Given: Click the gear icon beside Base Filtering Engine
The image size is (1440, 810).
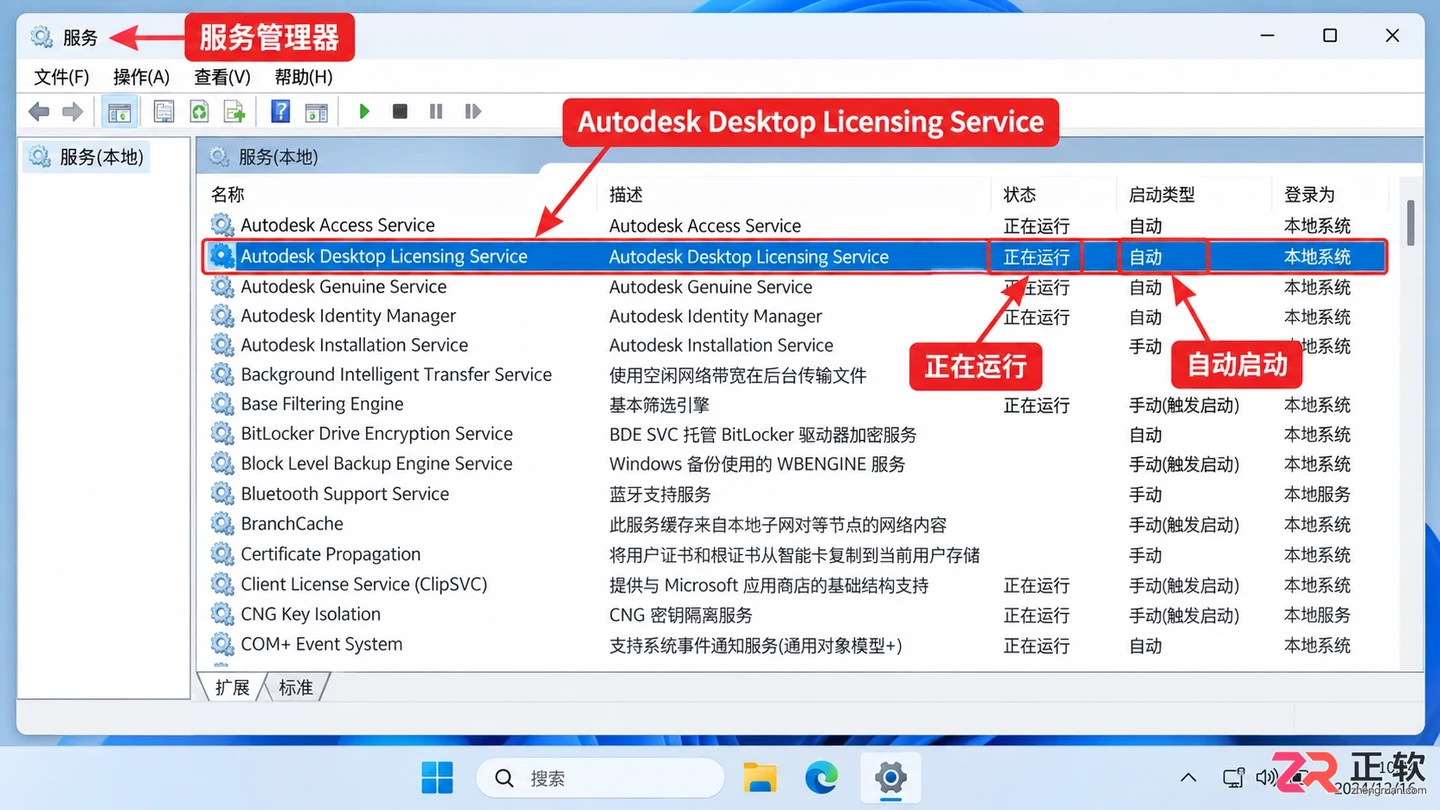Looking at the screenshot, I should pos(222,404).
